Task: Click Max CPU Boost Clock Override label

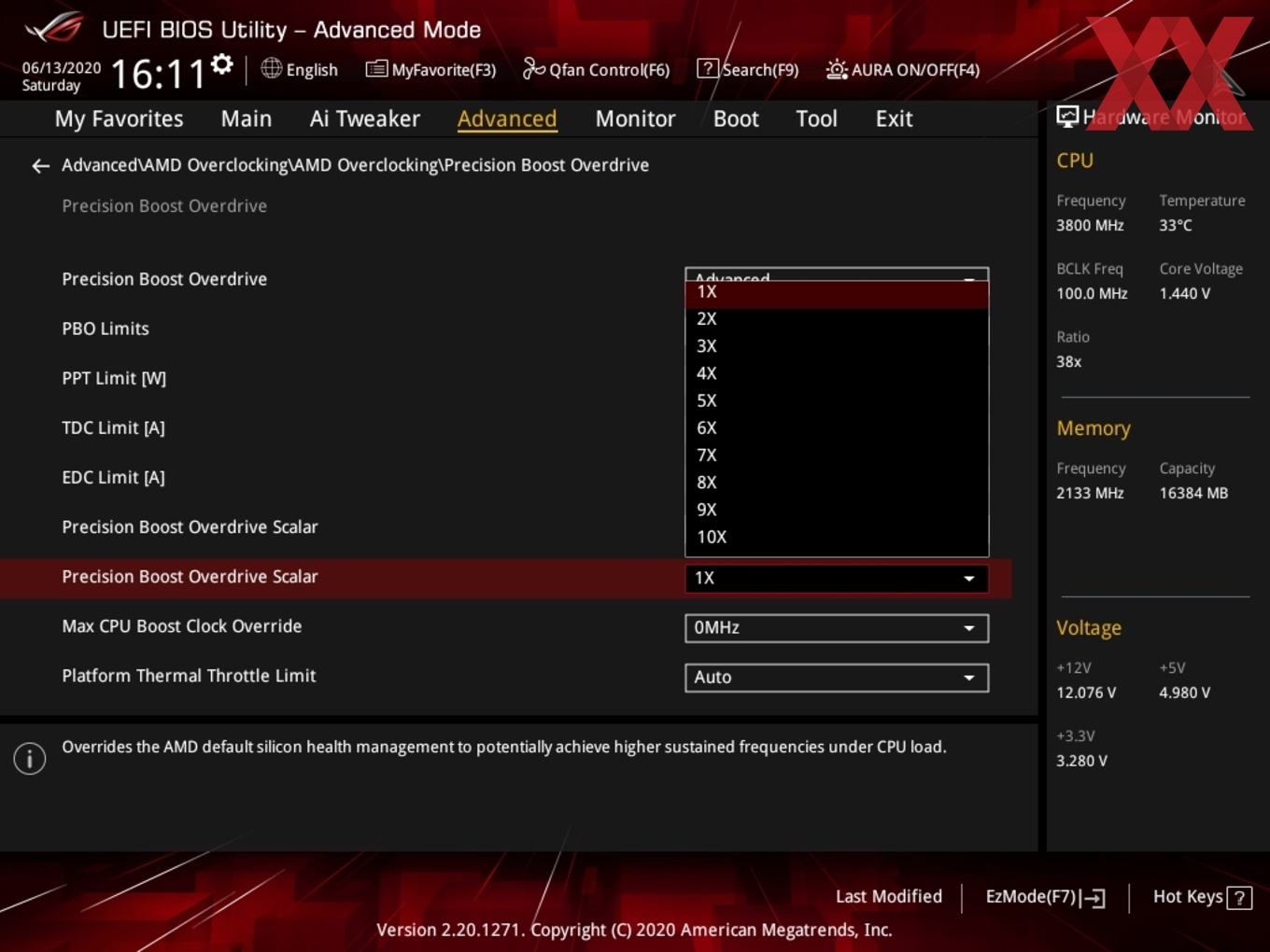Action: pos(182,626)
